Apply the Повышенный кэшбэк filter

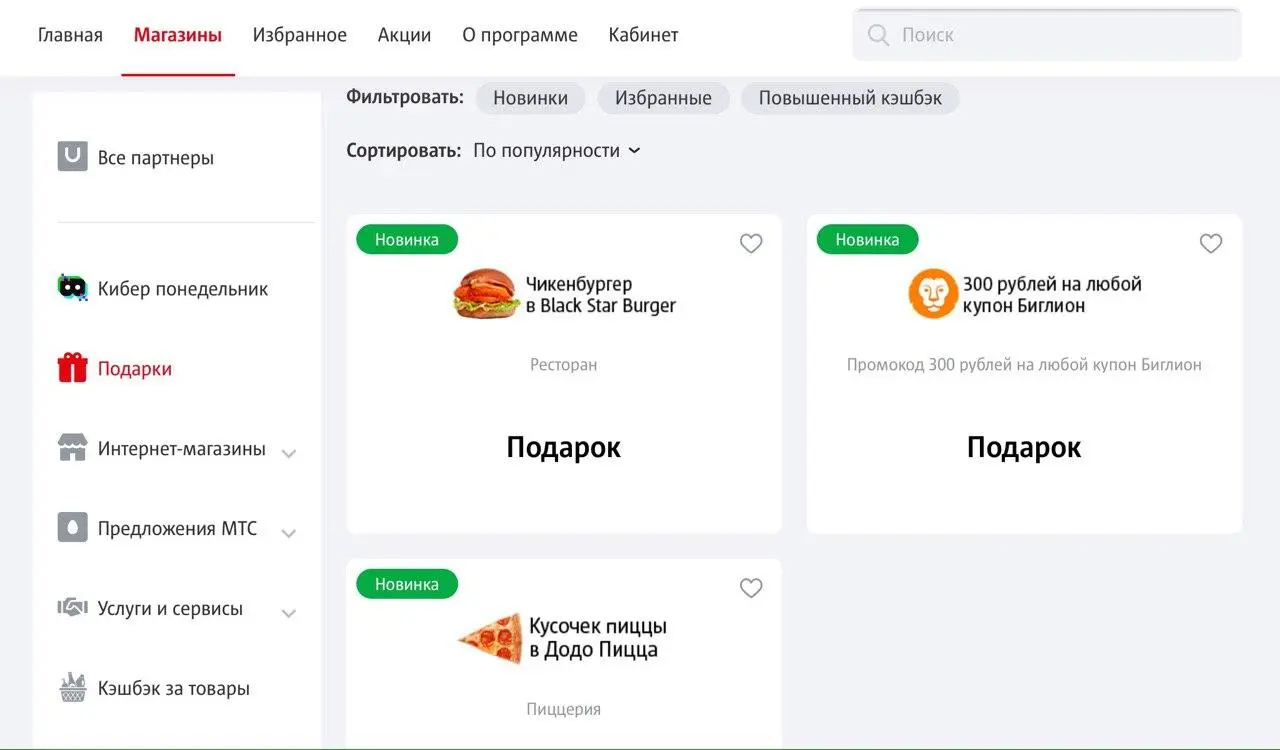point(850,98)
